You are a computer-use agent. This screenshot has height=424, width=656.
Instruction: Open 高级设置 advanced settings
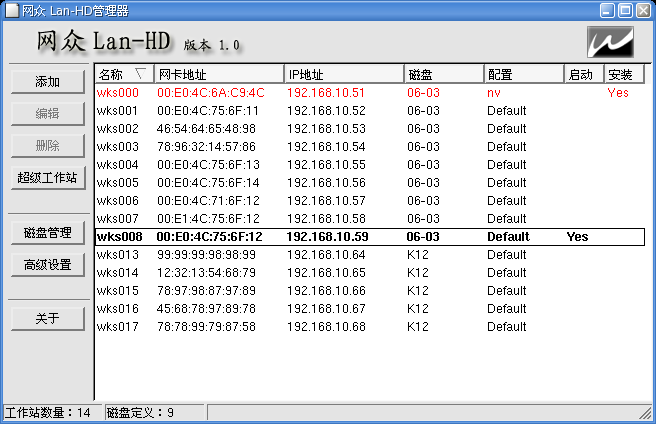click(x=48, y=265)
